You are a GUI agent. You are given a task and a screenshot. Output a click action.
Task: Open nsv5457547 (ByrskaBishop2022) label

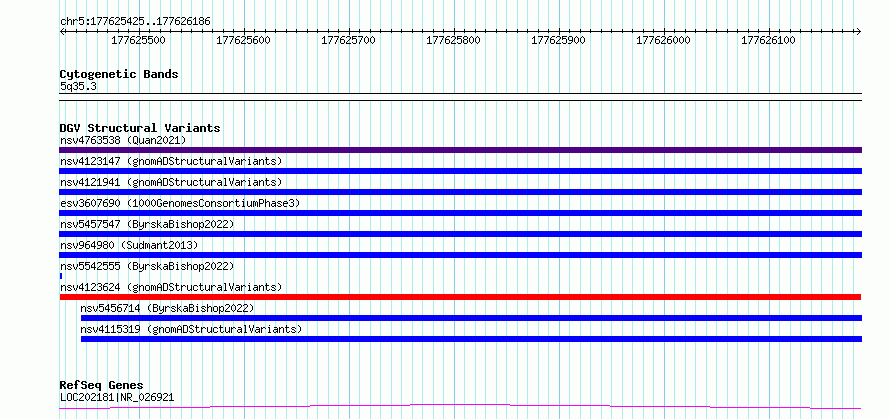pos(147,224)
